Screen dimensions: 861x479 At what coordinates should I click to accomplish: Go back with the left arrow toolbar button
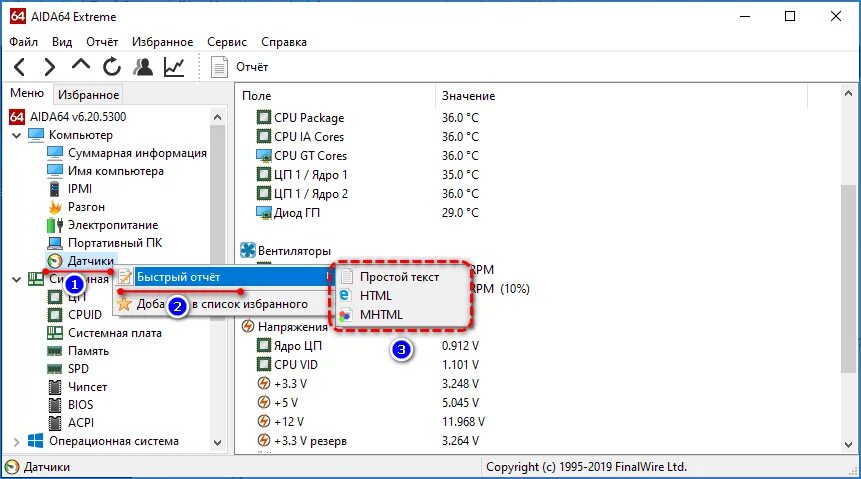pos(19,67)
